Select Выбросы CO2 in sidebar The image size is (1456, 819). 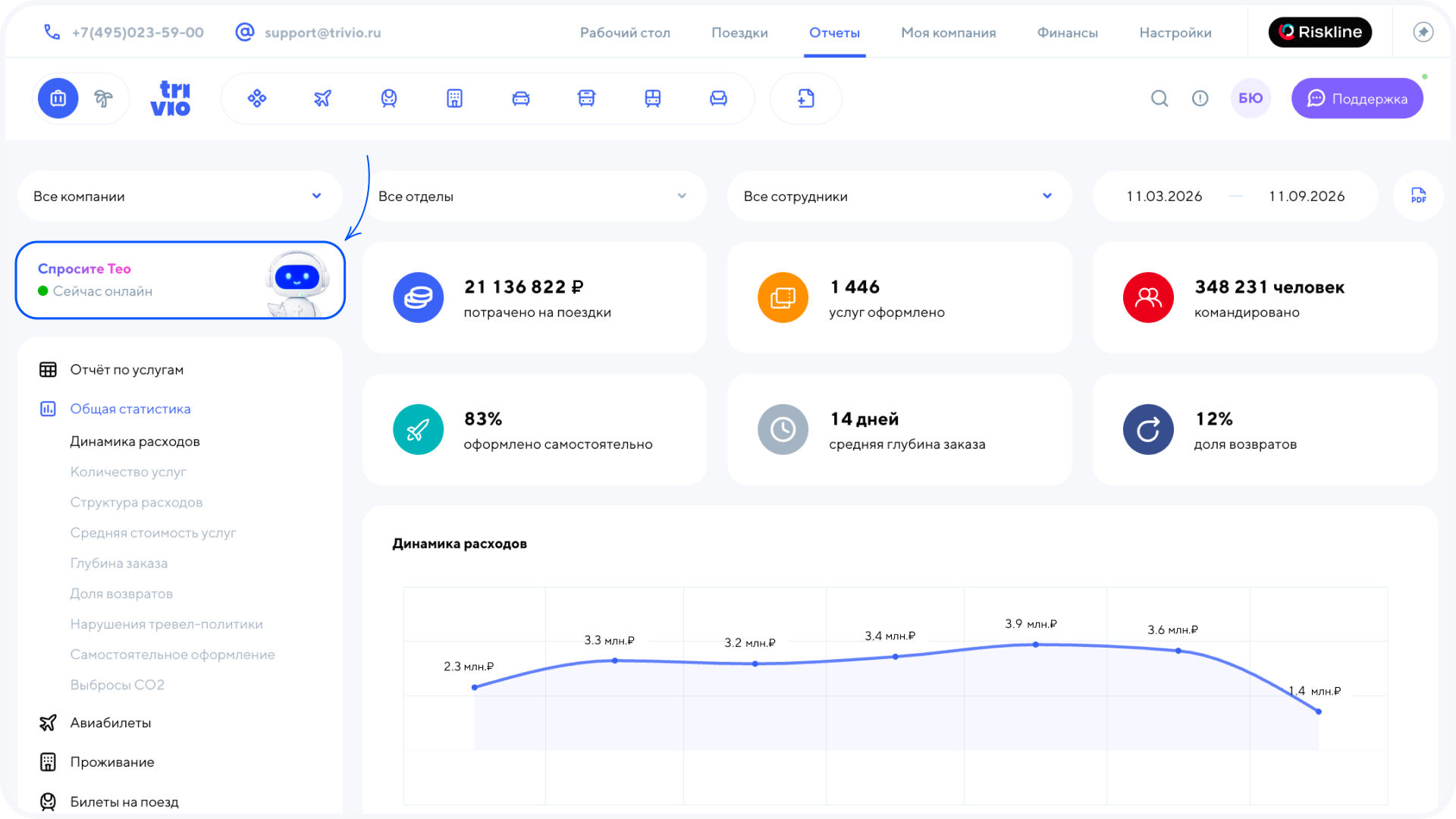click(x=118, y=685)
